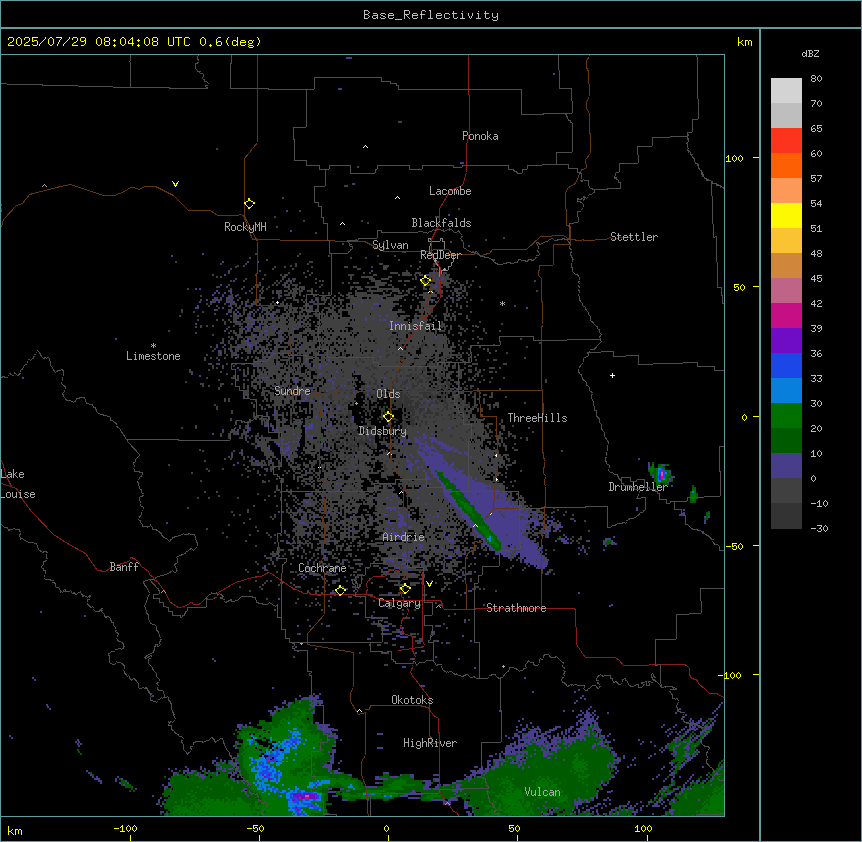Click the yellow diamond marker above RockyMH
The width and height of the screenshot is (862, 842).
pos(249,204)
